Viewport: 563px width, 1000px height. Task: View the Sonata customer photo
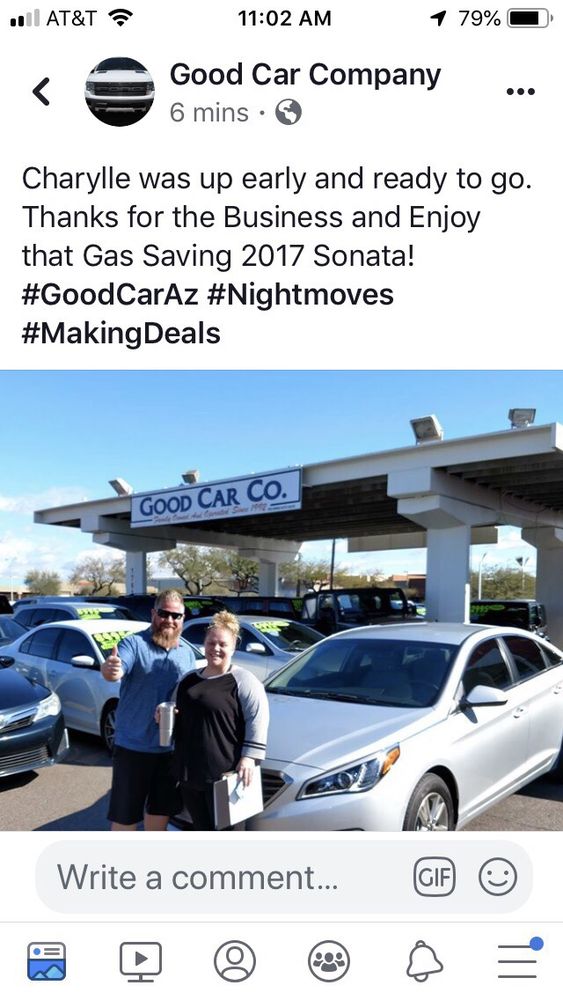tap(281, 600)
